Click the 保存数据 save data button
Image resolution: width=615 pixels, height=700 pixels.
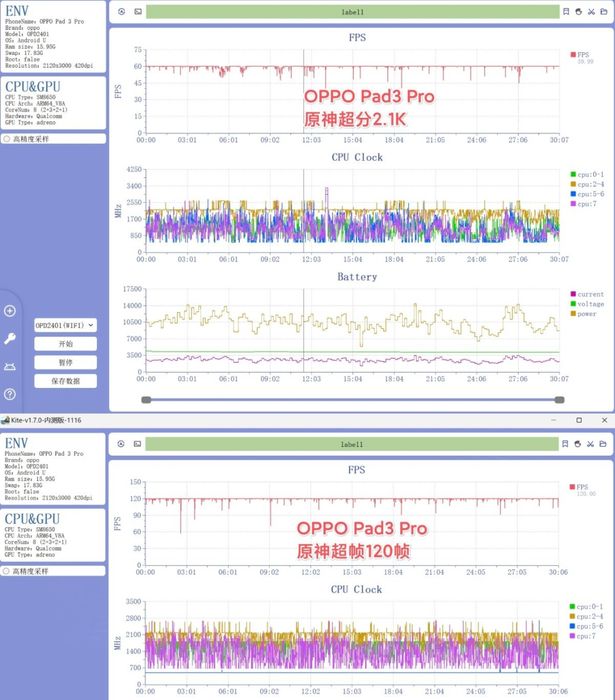coord(65,381)
